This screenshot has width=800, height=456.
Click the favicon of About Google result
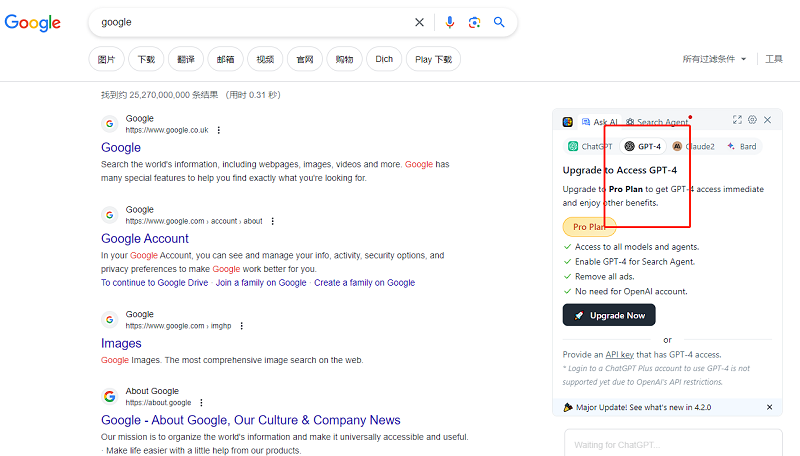click(x=109, y=396)
